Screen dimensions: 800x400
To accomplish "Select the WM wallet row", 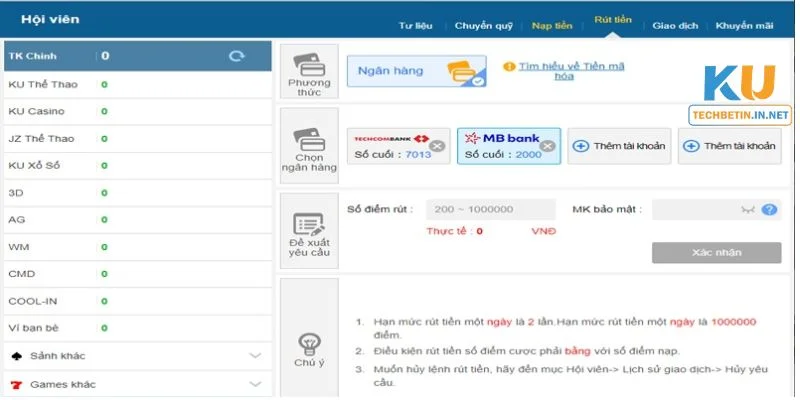I will pos(138,247).
